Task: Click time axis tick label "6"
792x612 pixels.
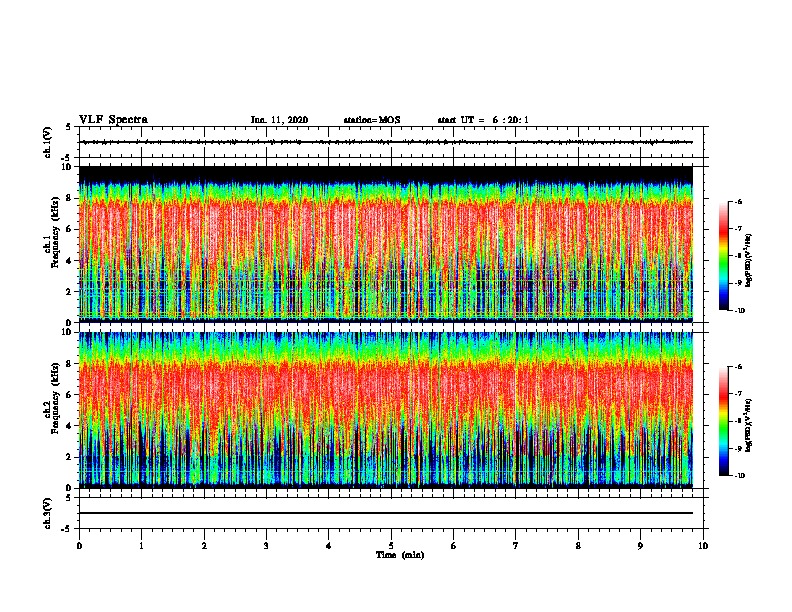Action: click(x=454, y=546)
